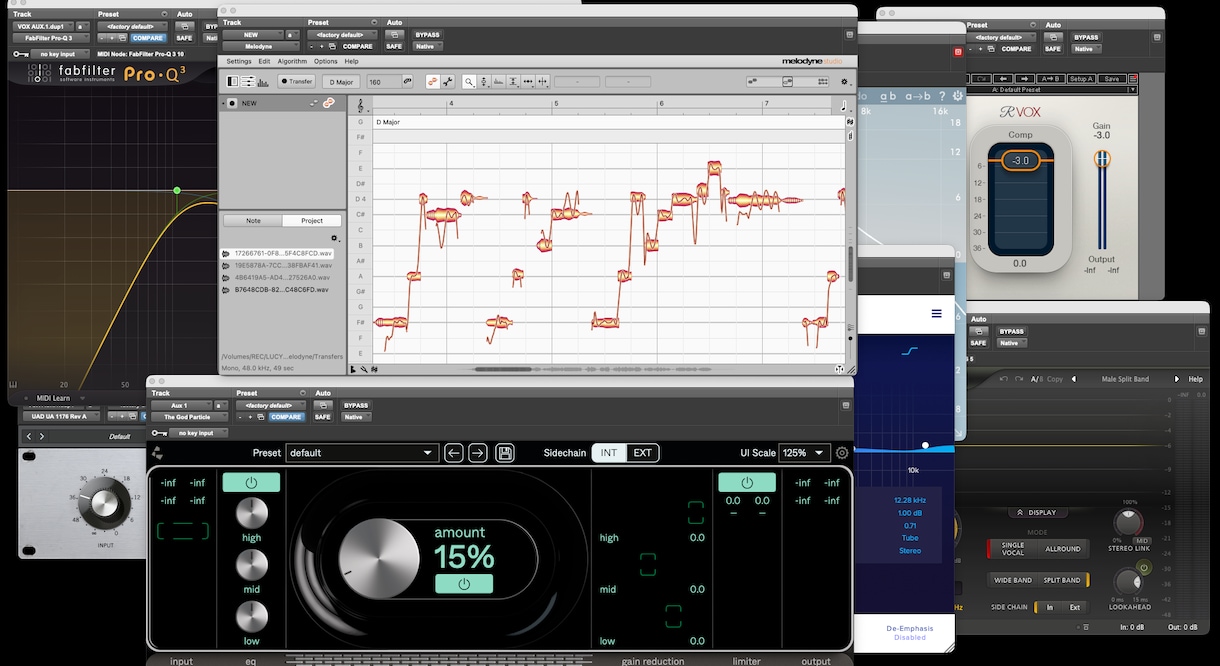Open the UI Scale 125% dropdown

click(804, 453)
